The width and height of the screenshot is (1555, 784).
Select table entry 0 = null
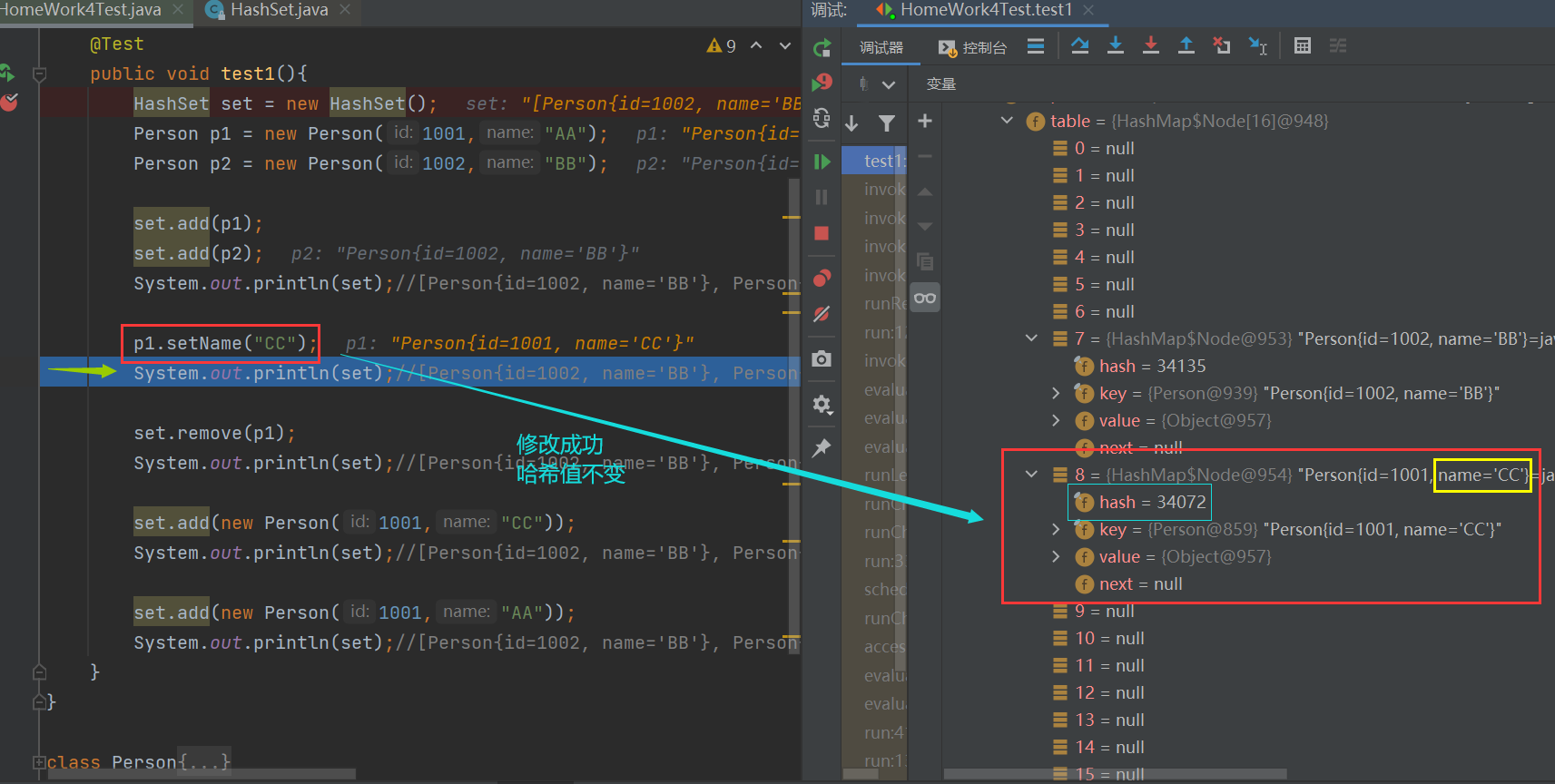(x=1094, y=148)
